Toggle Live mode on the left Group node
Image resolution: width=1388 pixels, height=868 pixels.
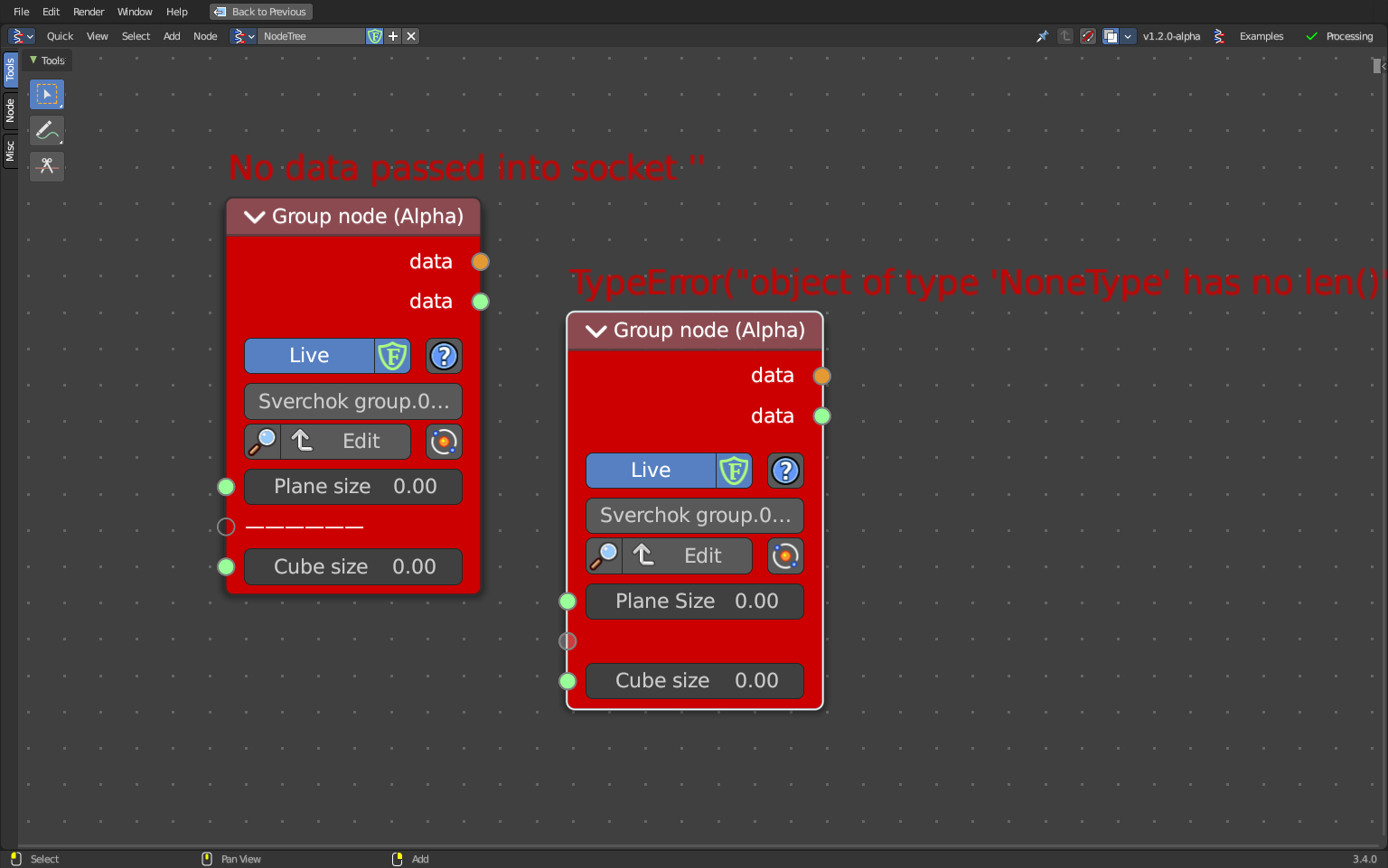click(x=310, y=355)
